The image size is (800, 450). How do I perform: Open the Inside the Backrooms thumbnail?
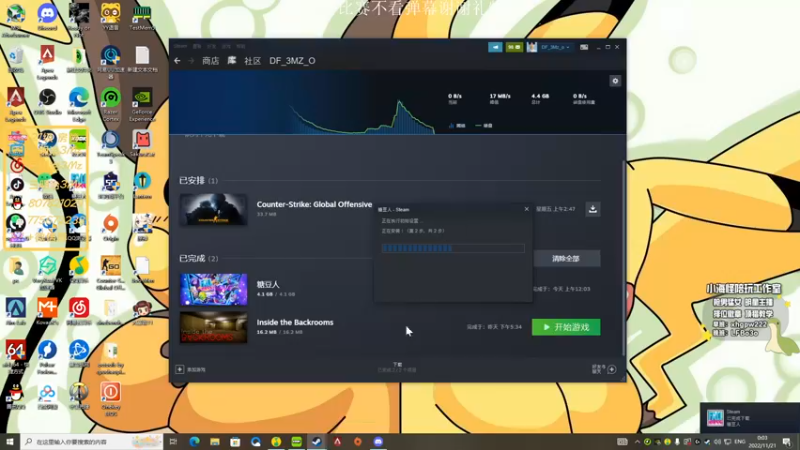(213, 327)
